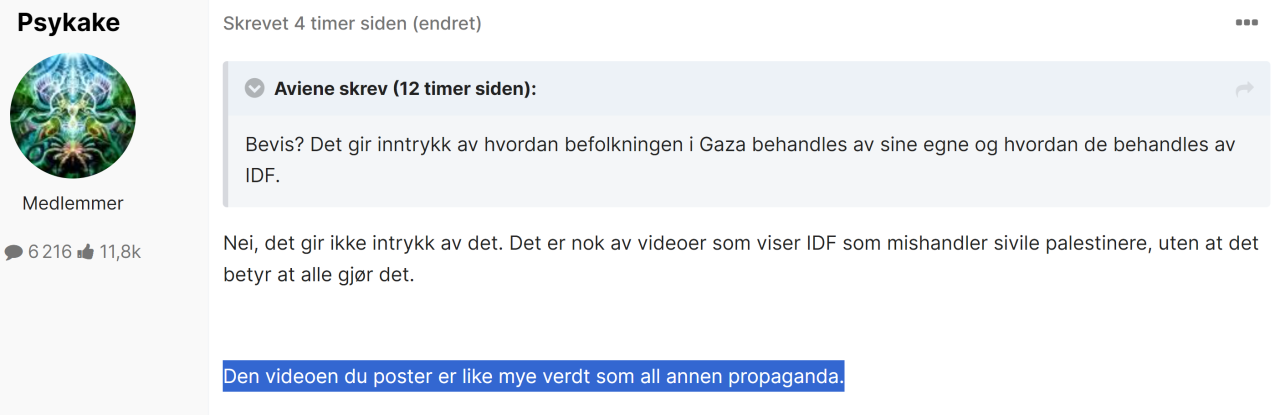Open Psykake's profile via the username
This screenshot has width=1280, height=415.
(x=69, y=22)
